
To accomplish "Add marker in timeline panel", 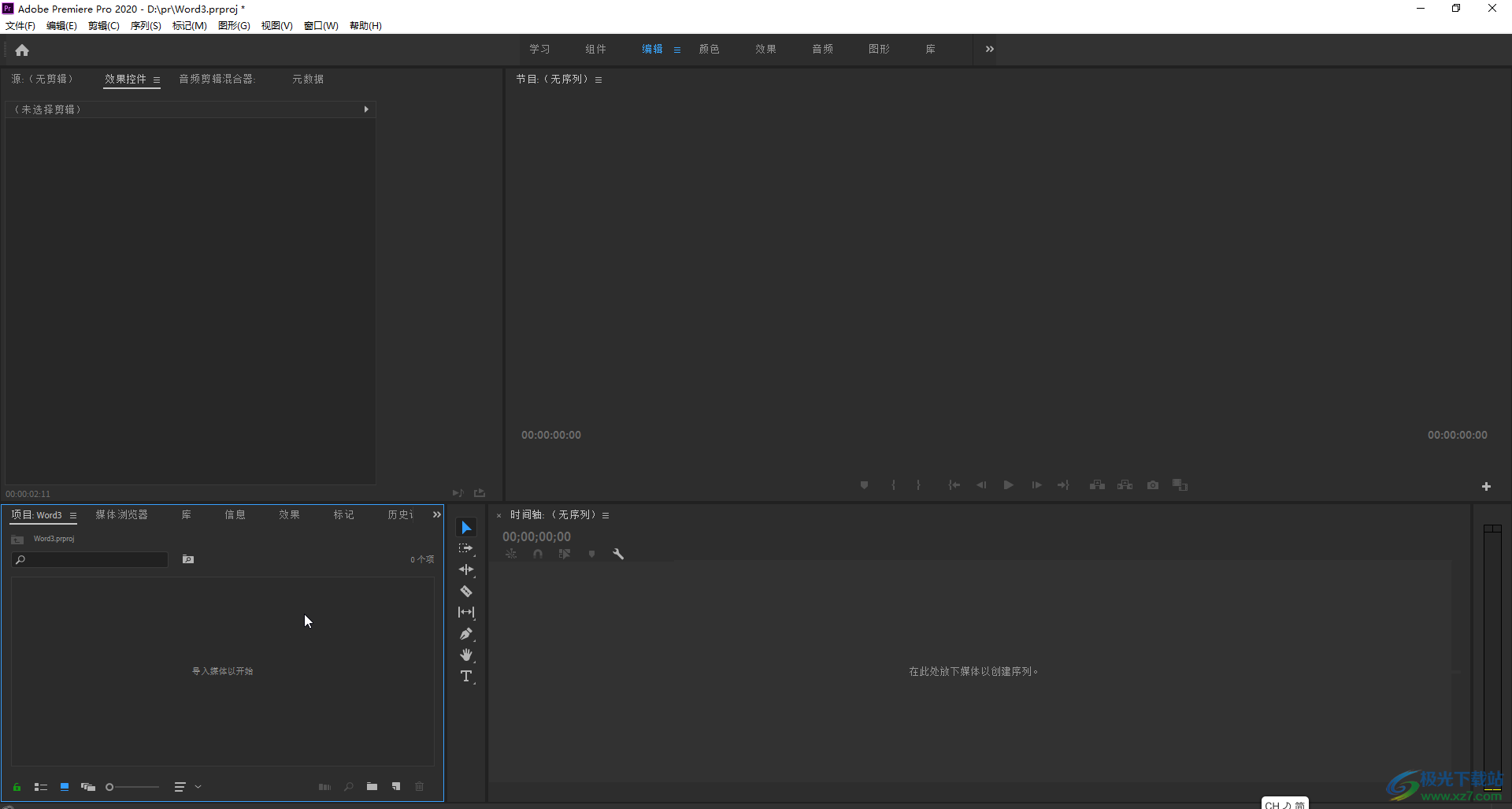I will [x=591, y=554].
